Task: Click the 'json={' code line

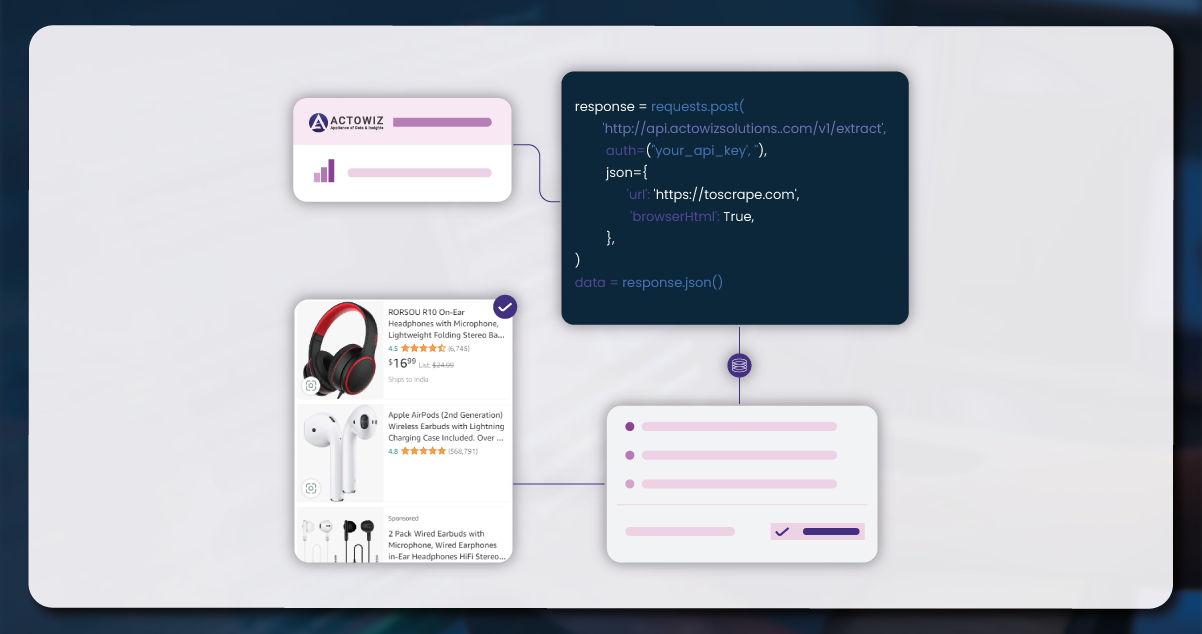Action: point(628,172)
